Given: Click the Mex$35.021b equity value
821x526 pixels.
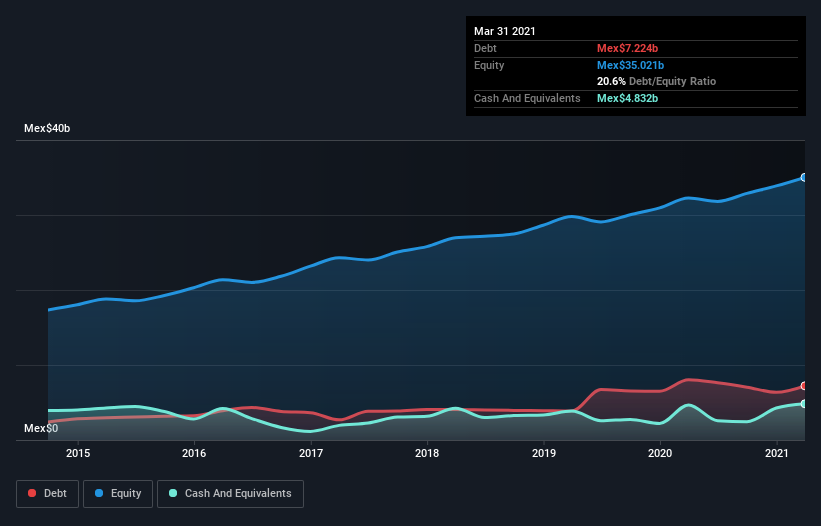Looking at the screenshot, I should [x=630, y=65].
